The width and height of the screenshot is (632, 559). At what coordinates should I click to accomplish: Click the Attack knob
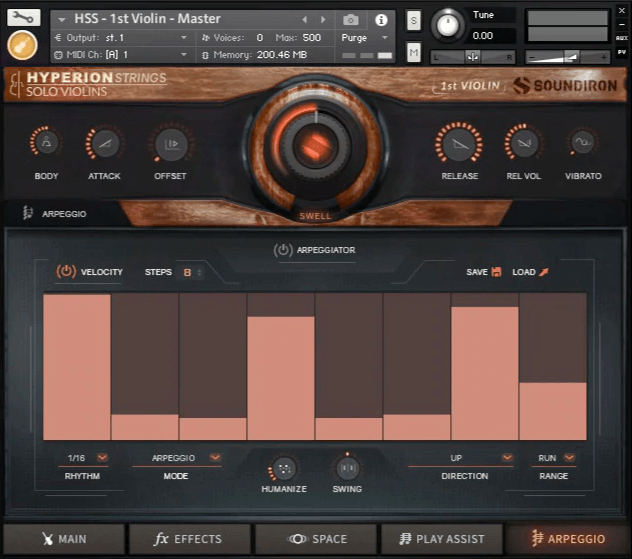point(104,143)
